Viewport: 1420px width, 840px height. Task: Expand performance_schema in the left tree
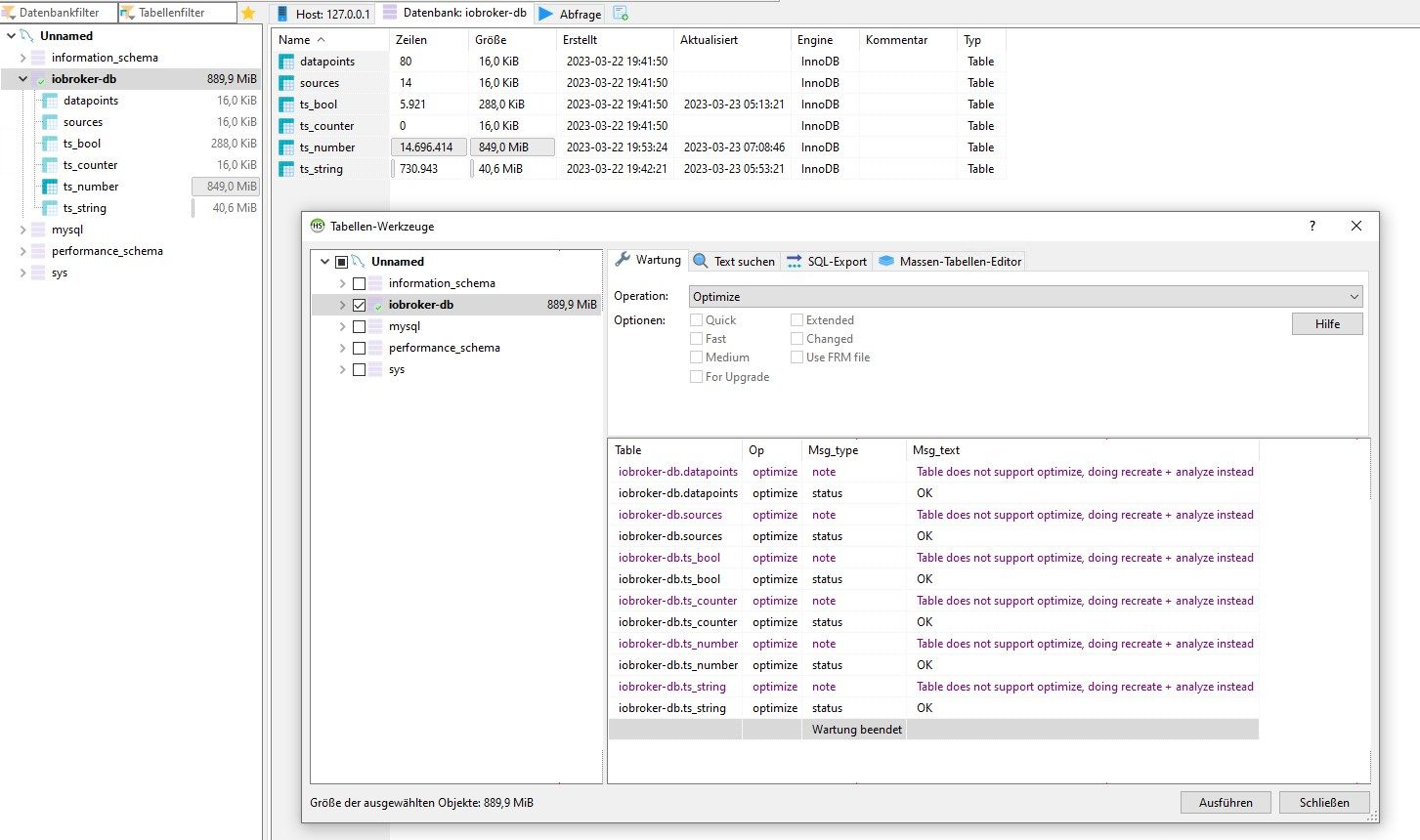[22, 251]
